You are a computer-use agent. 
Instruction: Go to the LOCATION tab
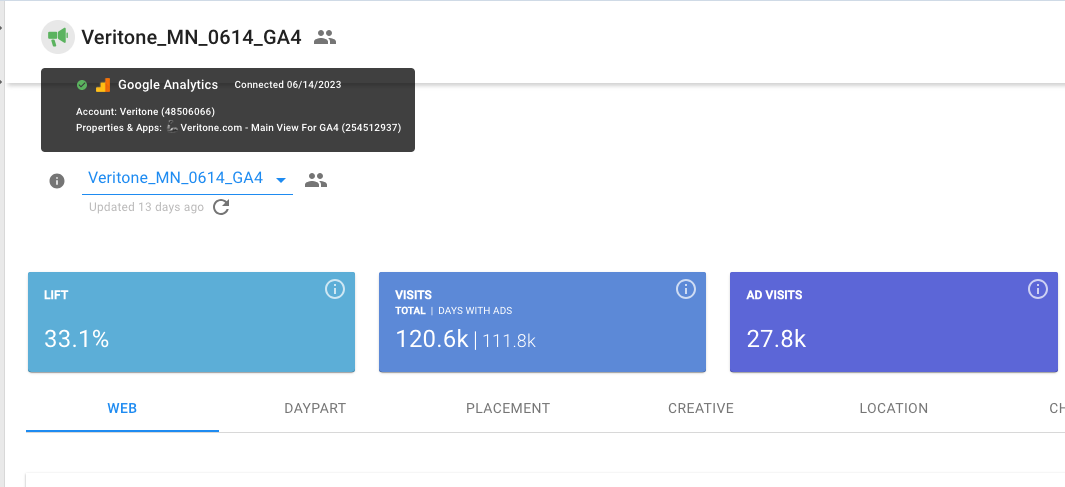pyautogui.click(x=894, y=408)
